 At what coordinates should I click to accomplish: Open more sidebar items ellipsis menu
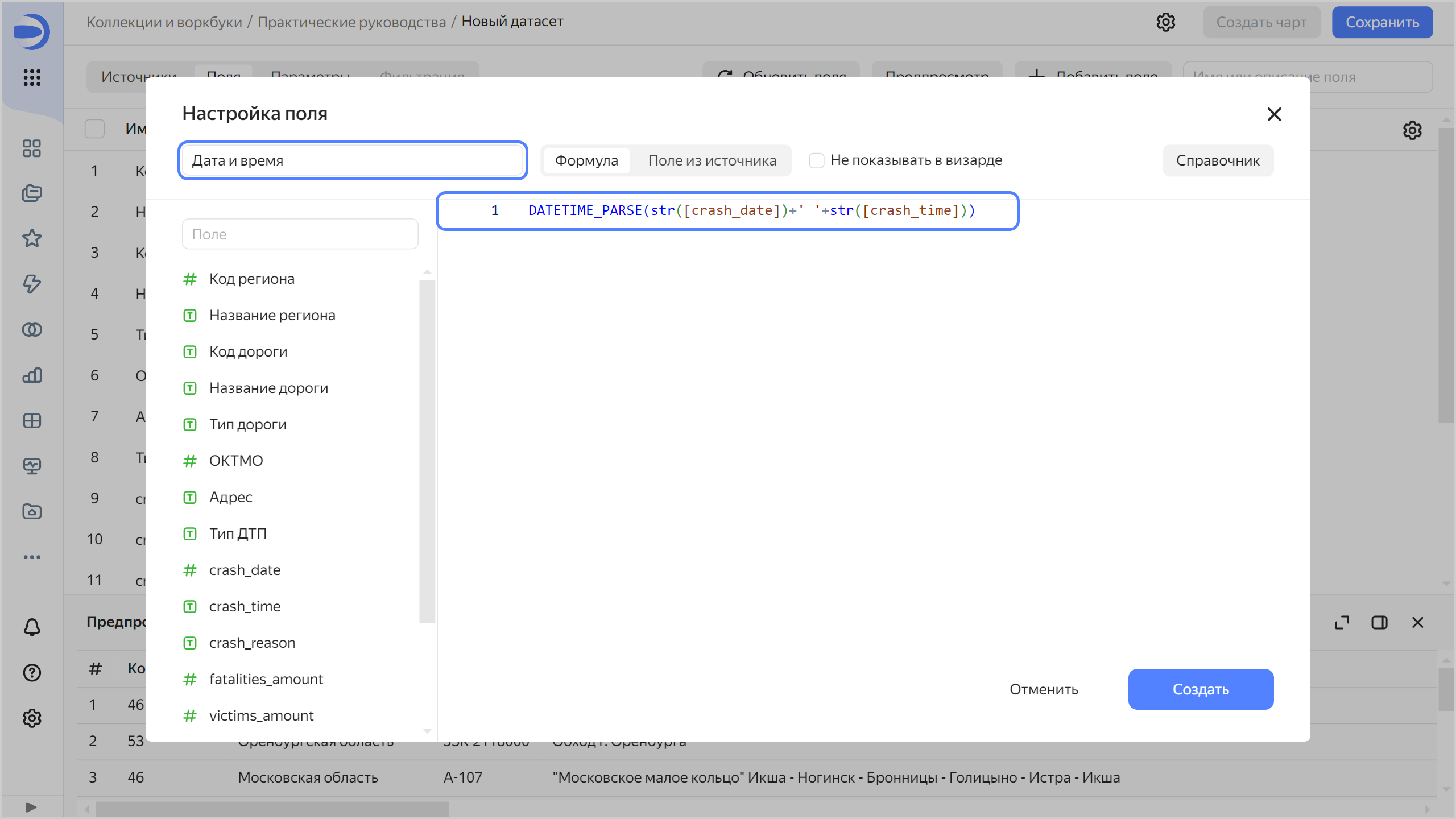32,557
